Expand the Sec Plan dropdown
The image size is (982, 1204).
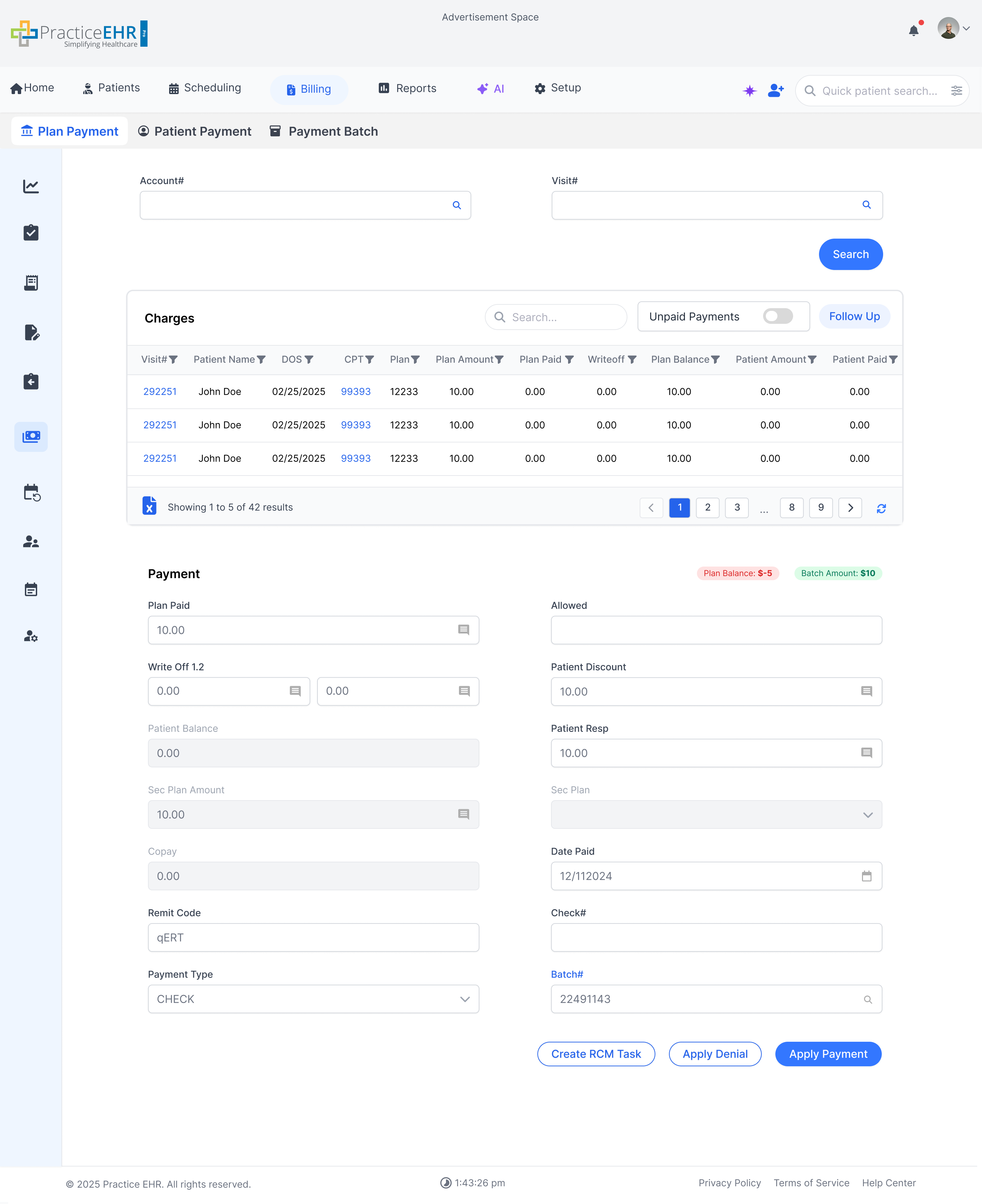[716, 814]
